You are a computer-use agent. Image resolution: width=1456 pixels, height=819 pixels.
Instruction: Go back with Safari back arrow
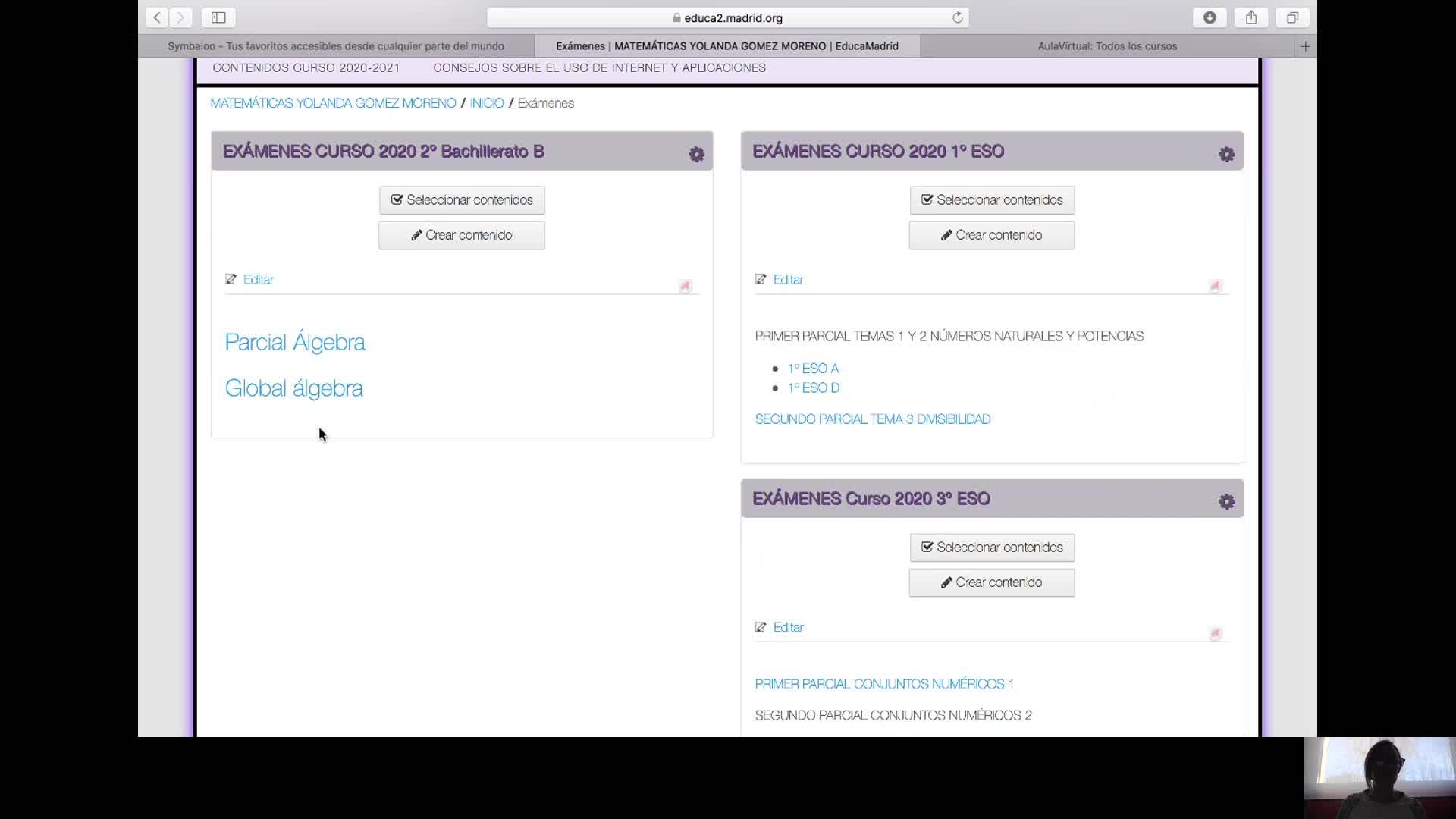[x=157, y=17]
